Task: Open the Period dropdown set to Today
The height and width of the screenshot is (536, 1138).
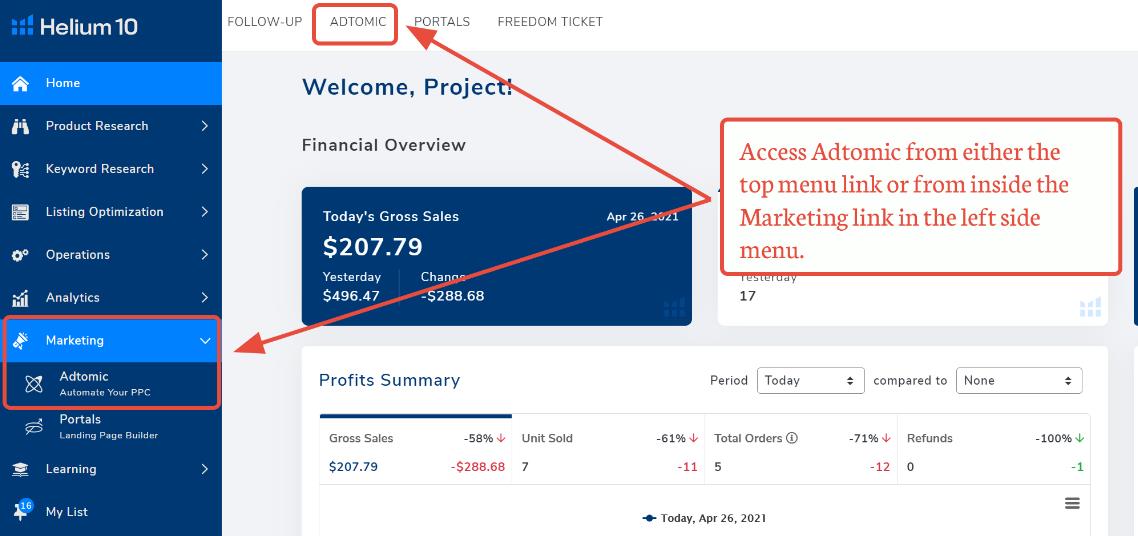Action: click(x=811, y=381)
